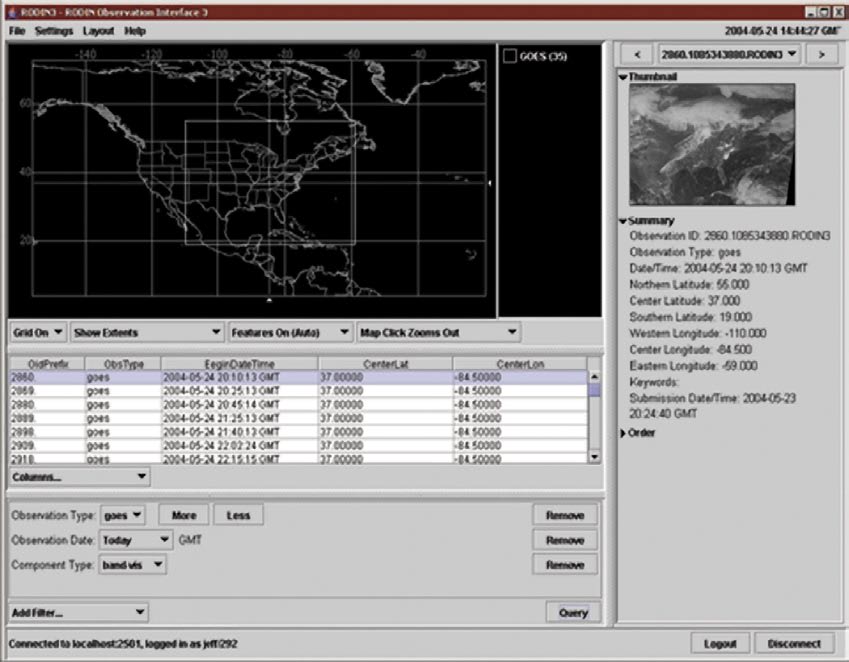Click the Logout button
This screenshot has width=849, height=662.
tap(720, 644)
